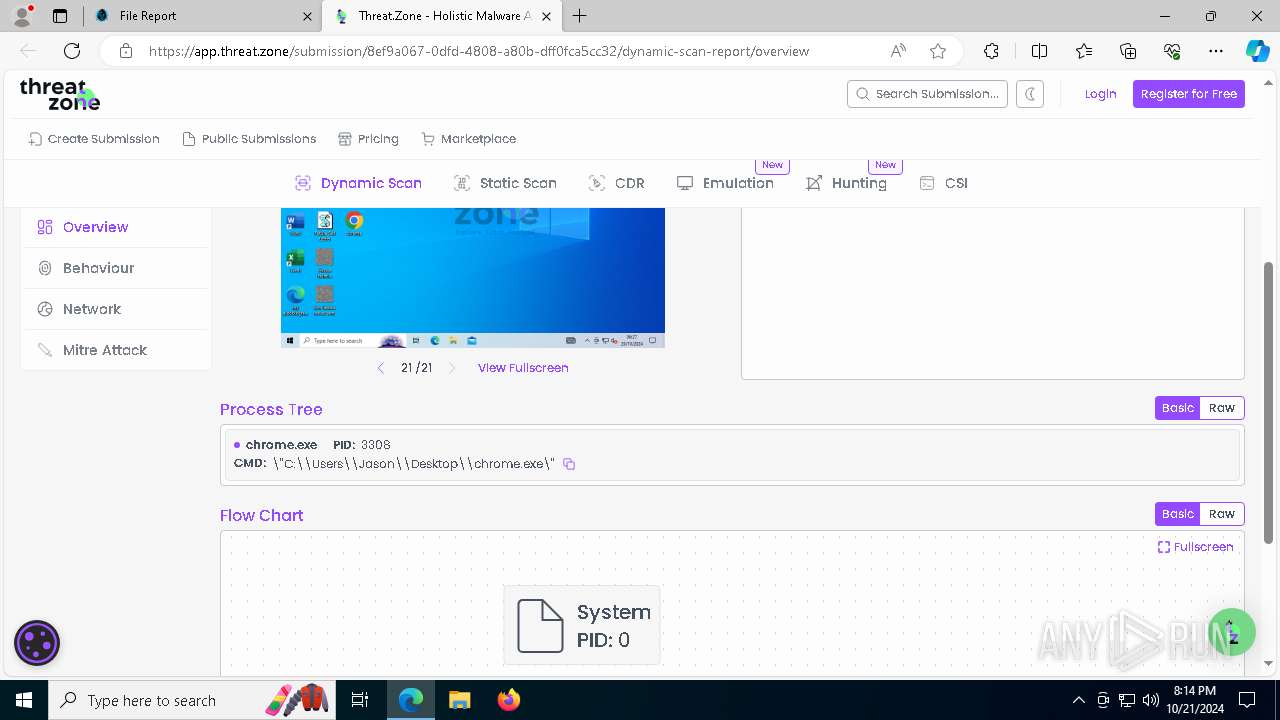Open the purple cookie settings button
Screen dimensions: 1280x720
37,643
